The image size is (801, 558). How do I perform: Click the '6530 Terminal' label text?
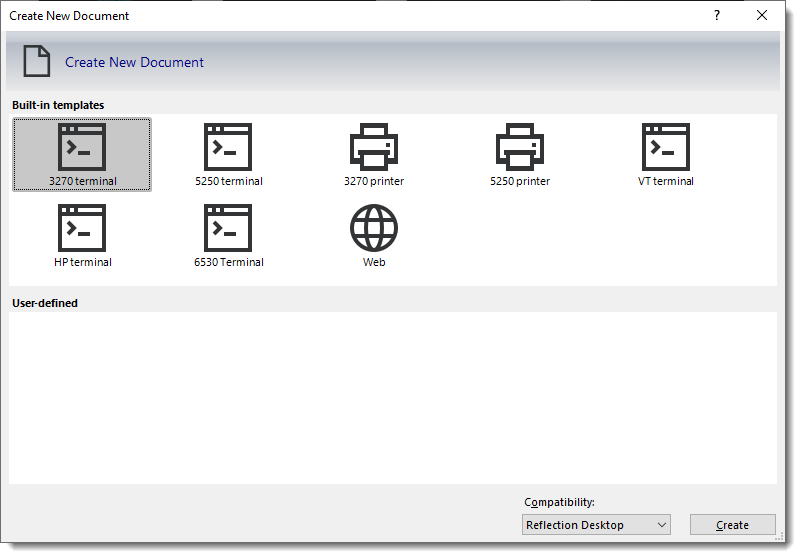[229, 262]
